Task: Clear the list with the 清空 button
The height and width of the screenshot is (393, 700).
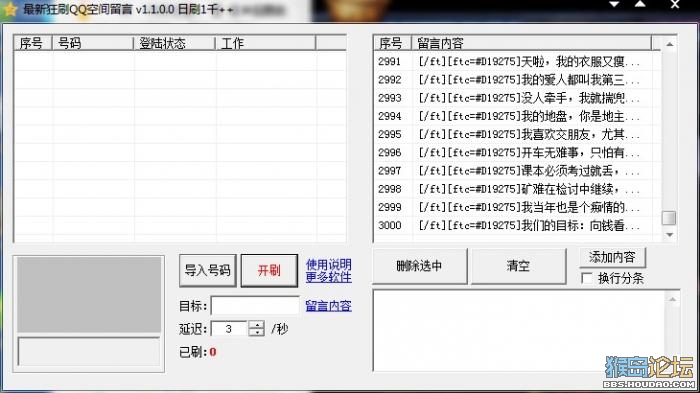Action: point(518,266)
